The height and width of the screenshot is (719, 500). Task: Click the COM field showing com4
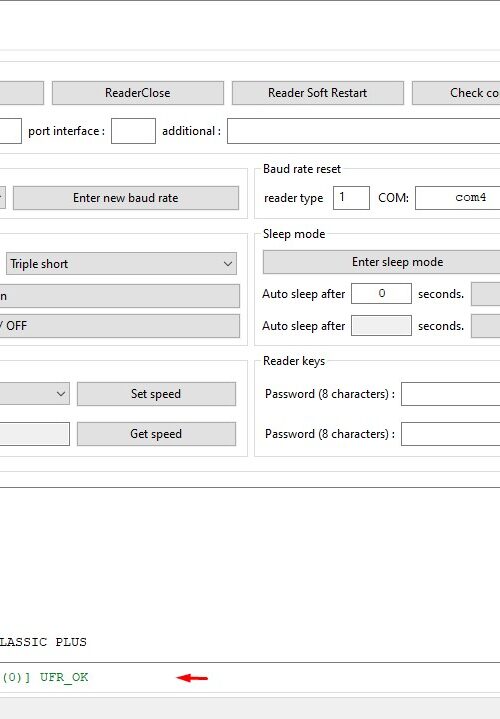pyautogui.click(x=458, y=198)
